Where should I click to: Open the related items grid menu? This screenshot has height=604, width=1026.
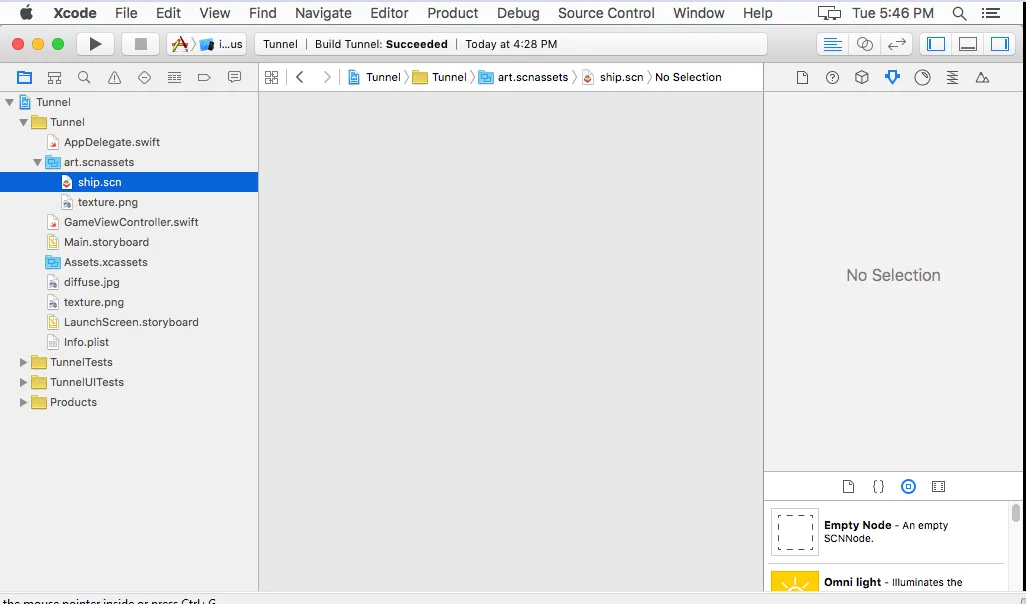(272, 77)
